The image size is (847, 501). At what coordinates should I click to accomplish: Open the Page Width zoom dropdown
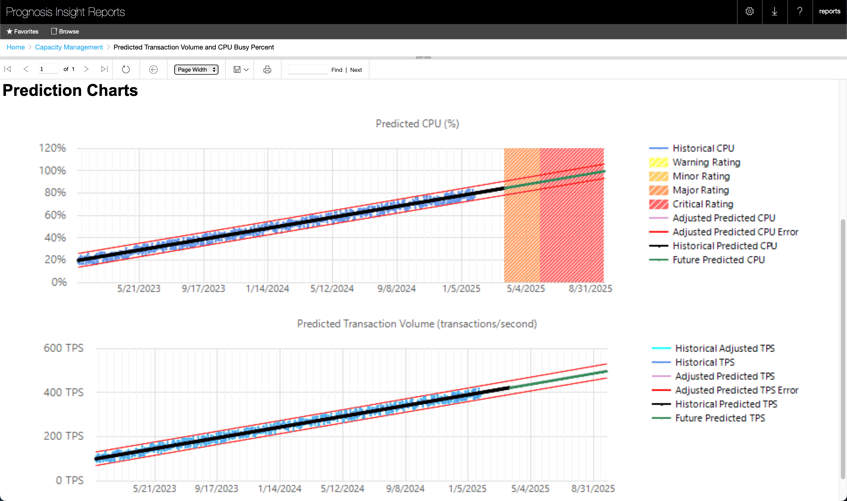[196, 70]
